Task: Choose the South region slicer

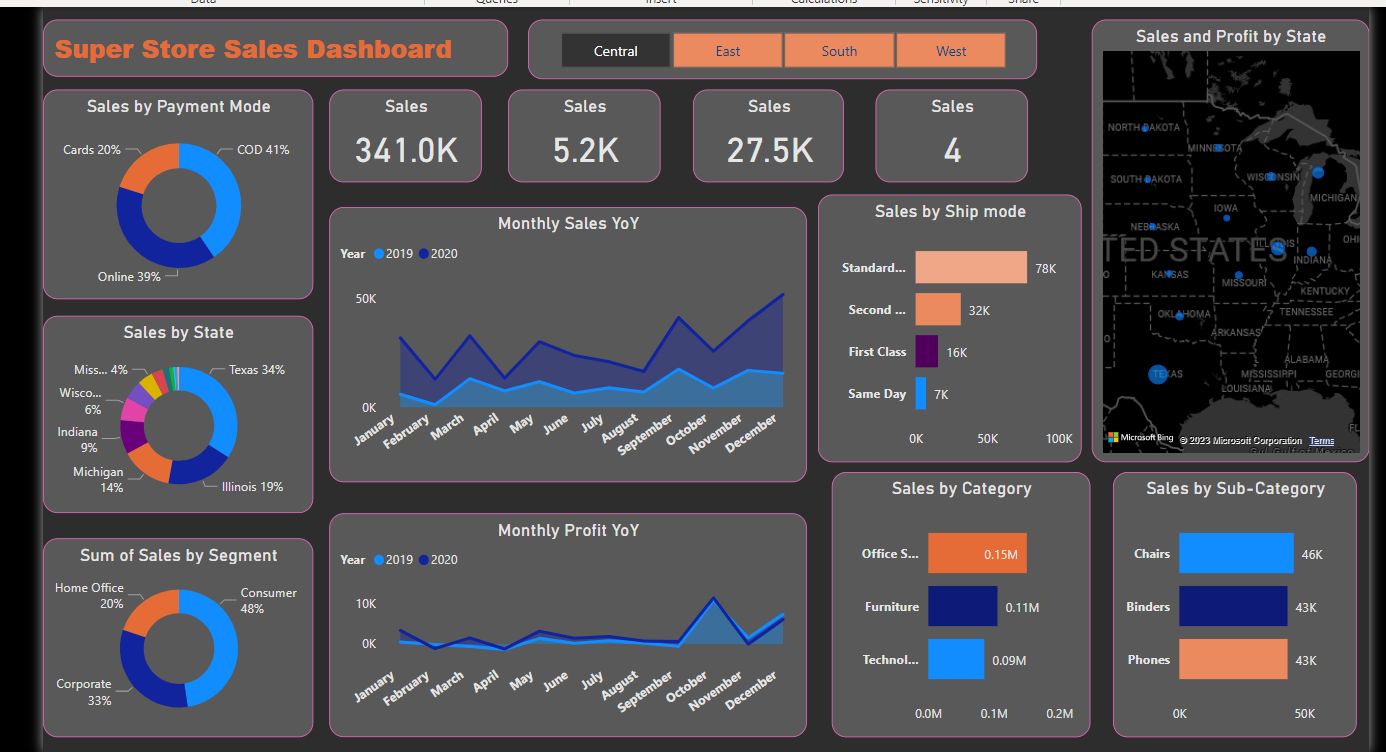Action: point(839,51)
